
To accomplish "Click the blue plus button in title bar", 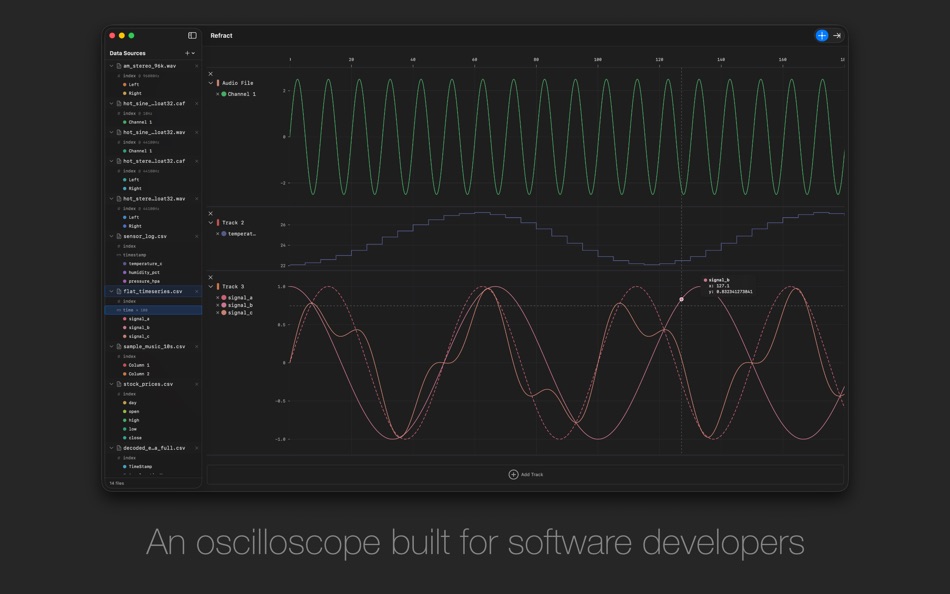I will (x=822, y=36).
